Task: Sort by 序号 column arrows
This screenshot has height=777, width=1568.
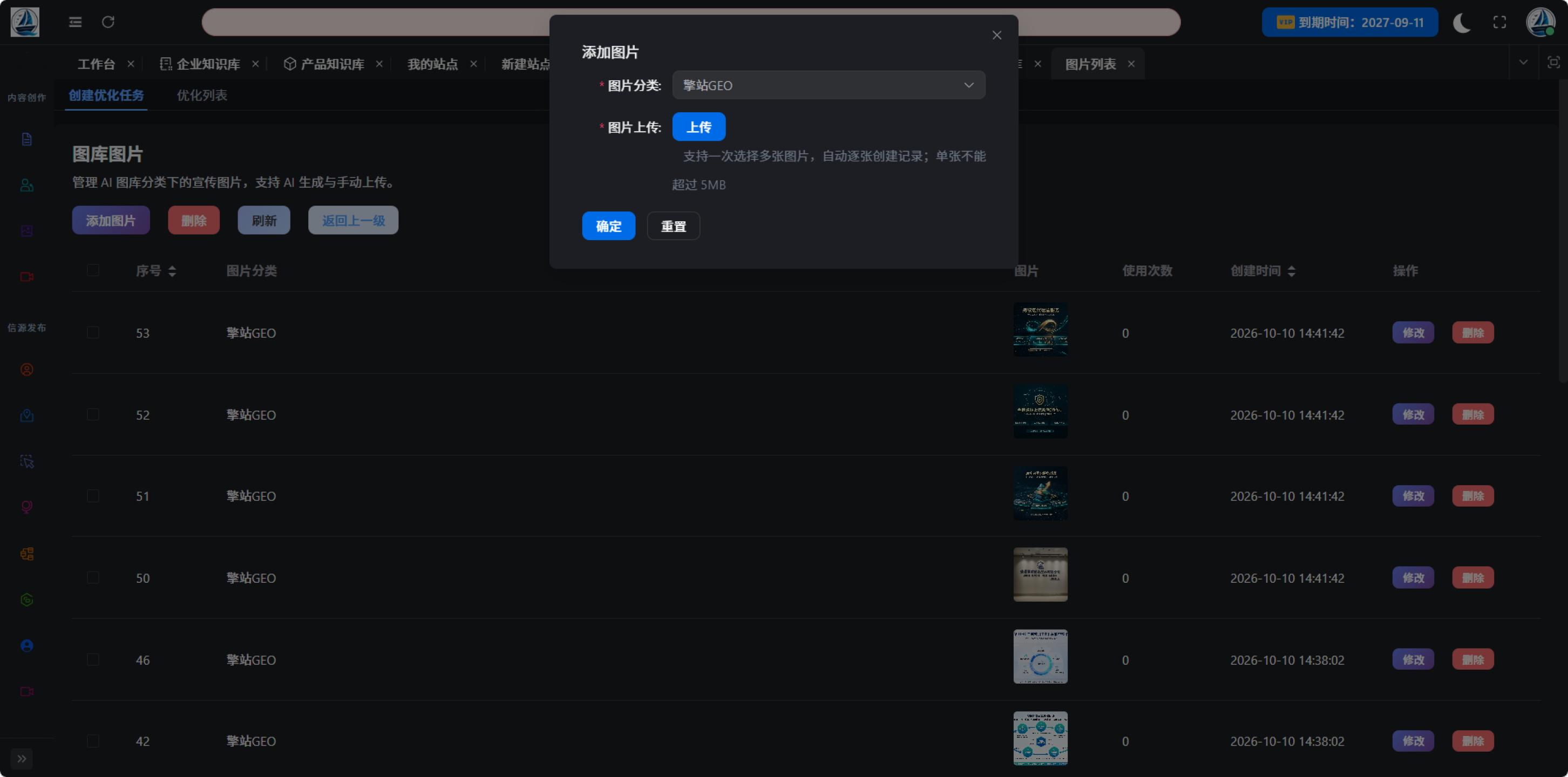Action: tap(172, 271)
